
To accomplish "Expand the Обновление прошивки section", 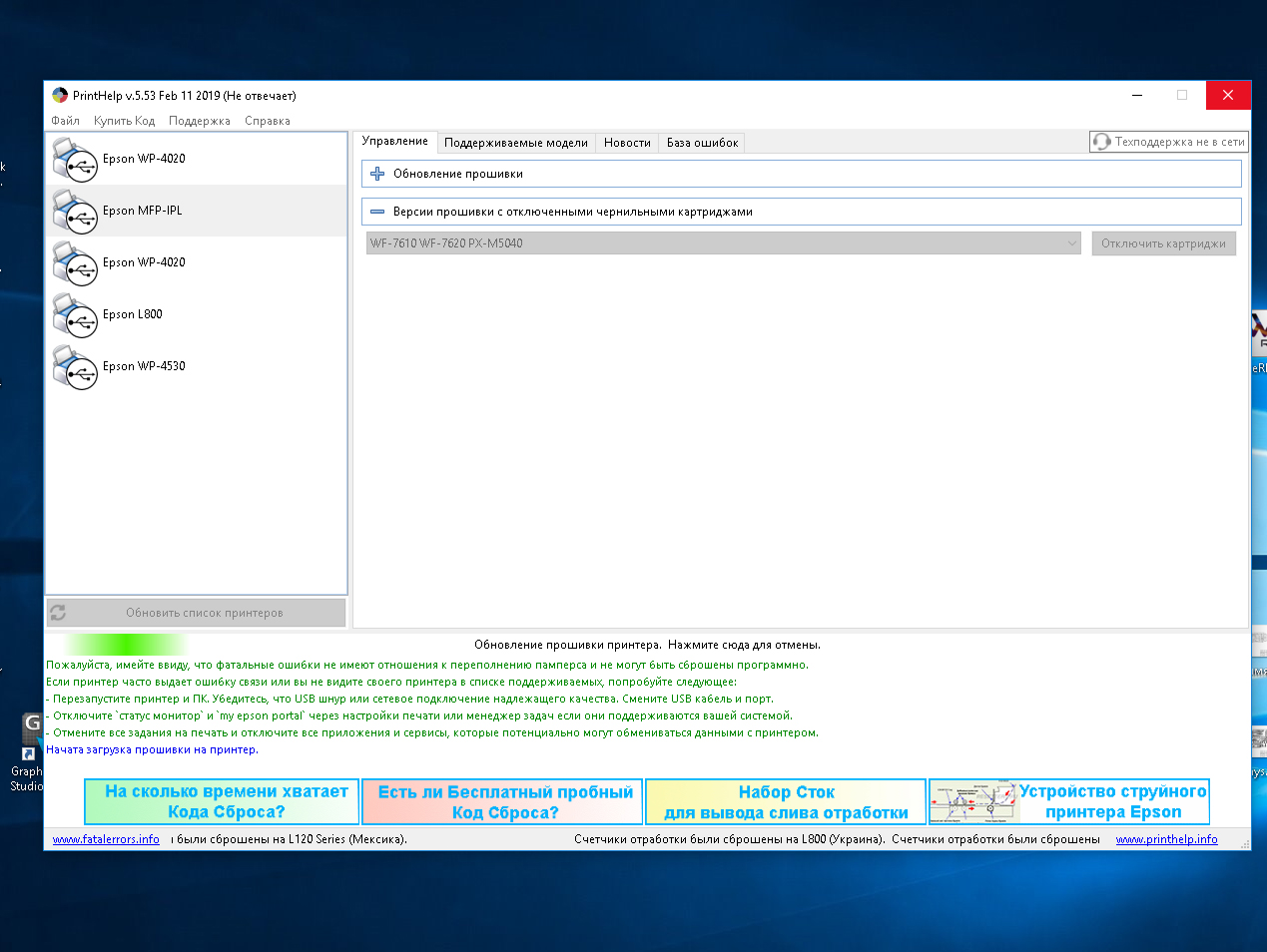I will pyautogui.click(x=802, y=174).
